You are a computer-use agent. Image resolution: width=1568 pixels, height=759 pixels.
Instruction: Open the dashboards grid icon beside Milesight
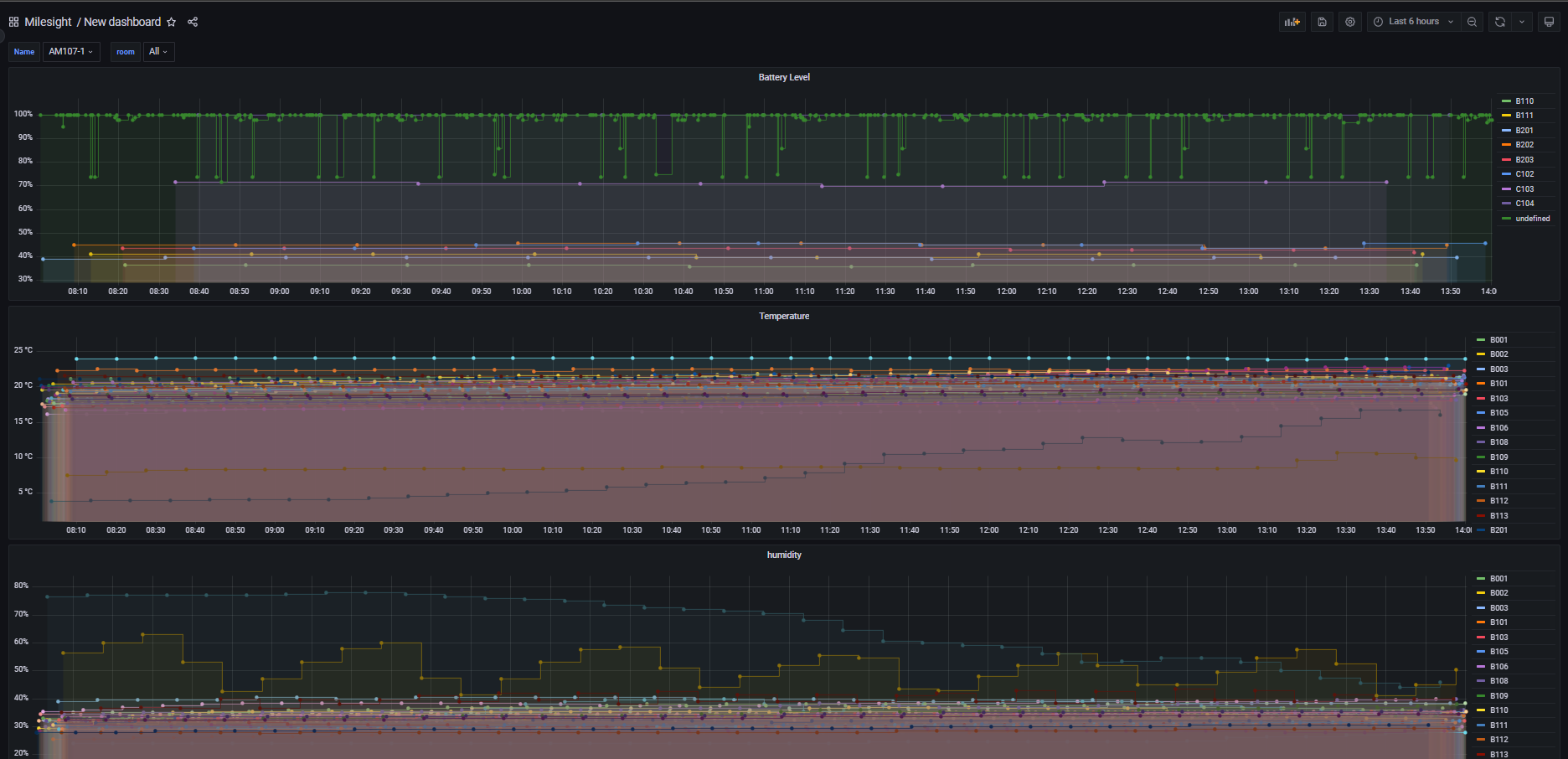tap(13, 22)
